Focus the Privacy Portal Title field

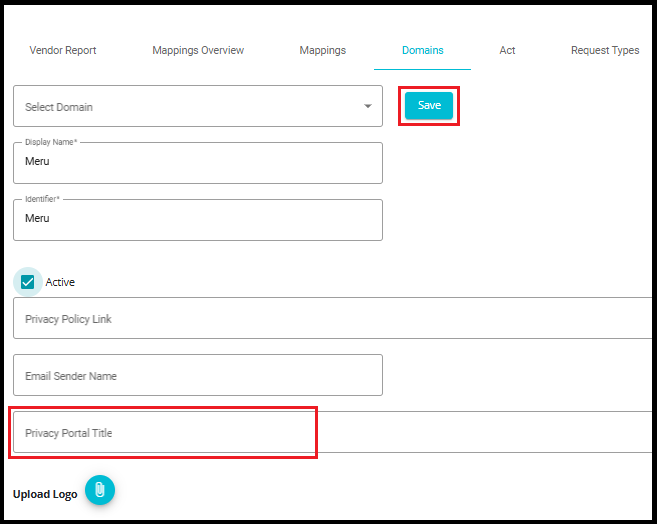[x=333, y=432]
